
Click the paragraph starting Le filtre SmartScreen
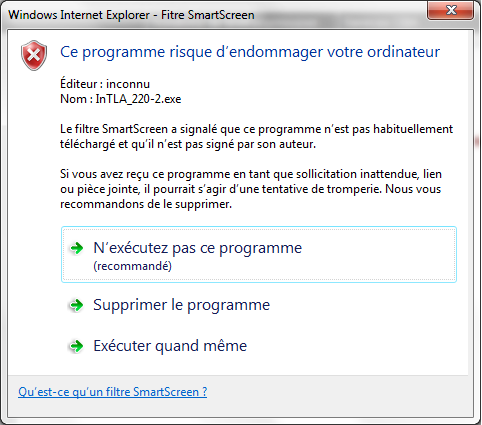(256, 136)
